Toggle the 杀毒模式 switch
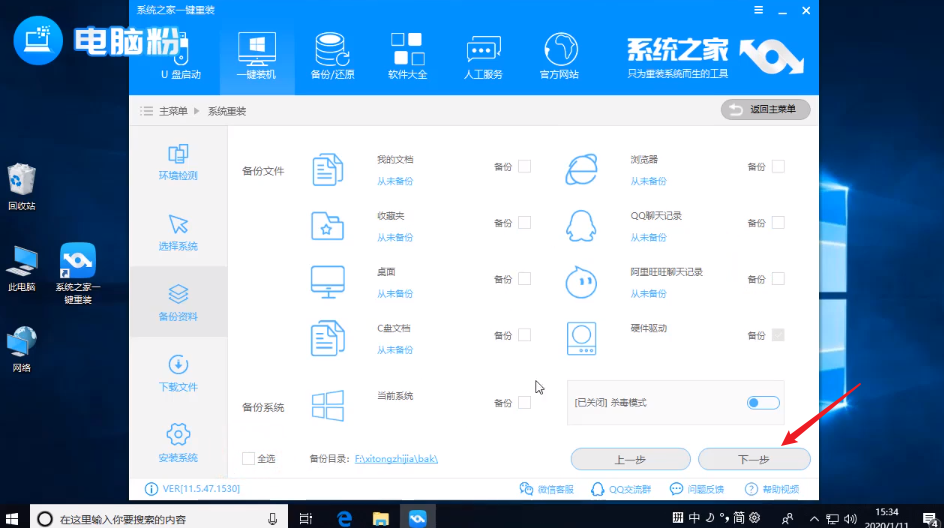944x528 pixels. tap(763, 403)
